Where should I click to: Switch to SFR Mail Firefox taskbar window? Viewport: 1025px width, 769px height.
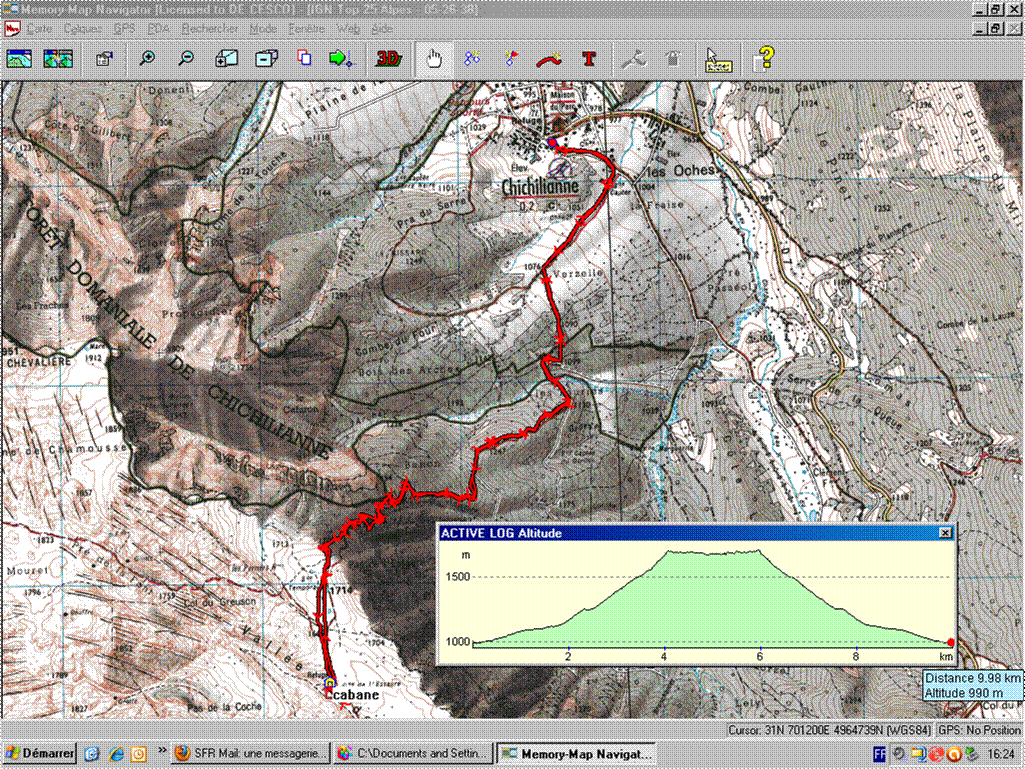[251, 753]
